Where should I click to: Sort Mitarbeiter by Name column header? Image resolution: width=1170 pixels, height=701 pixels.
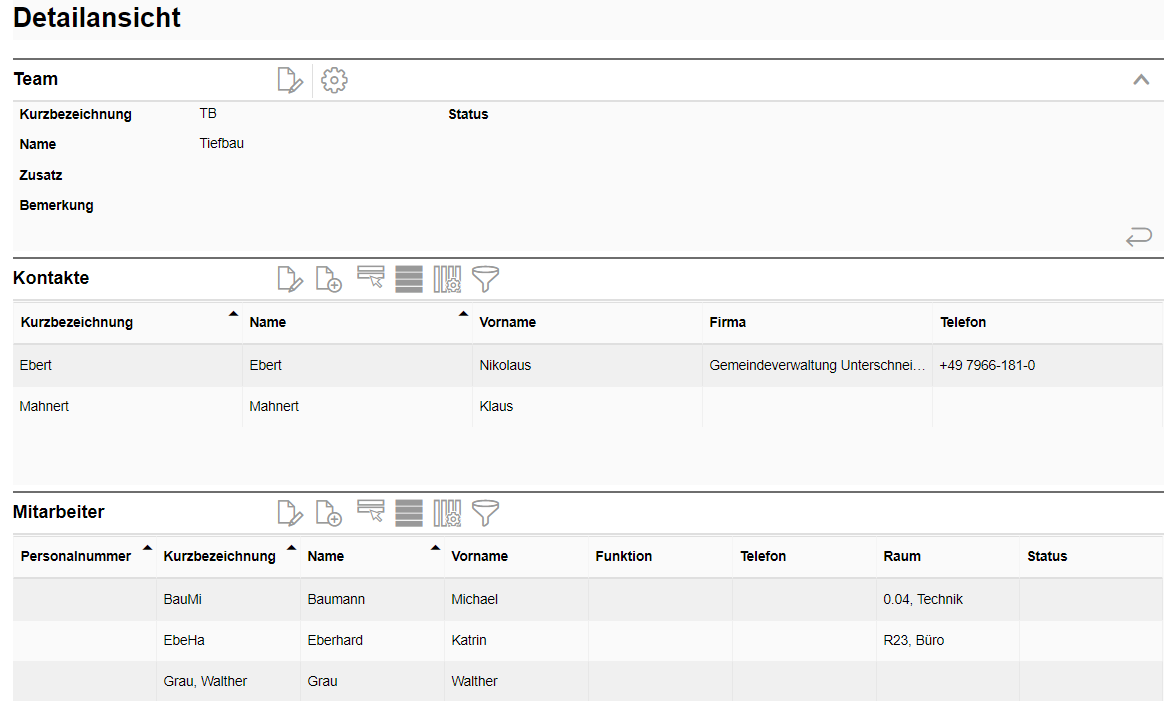pos(326,556)
